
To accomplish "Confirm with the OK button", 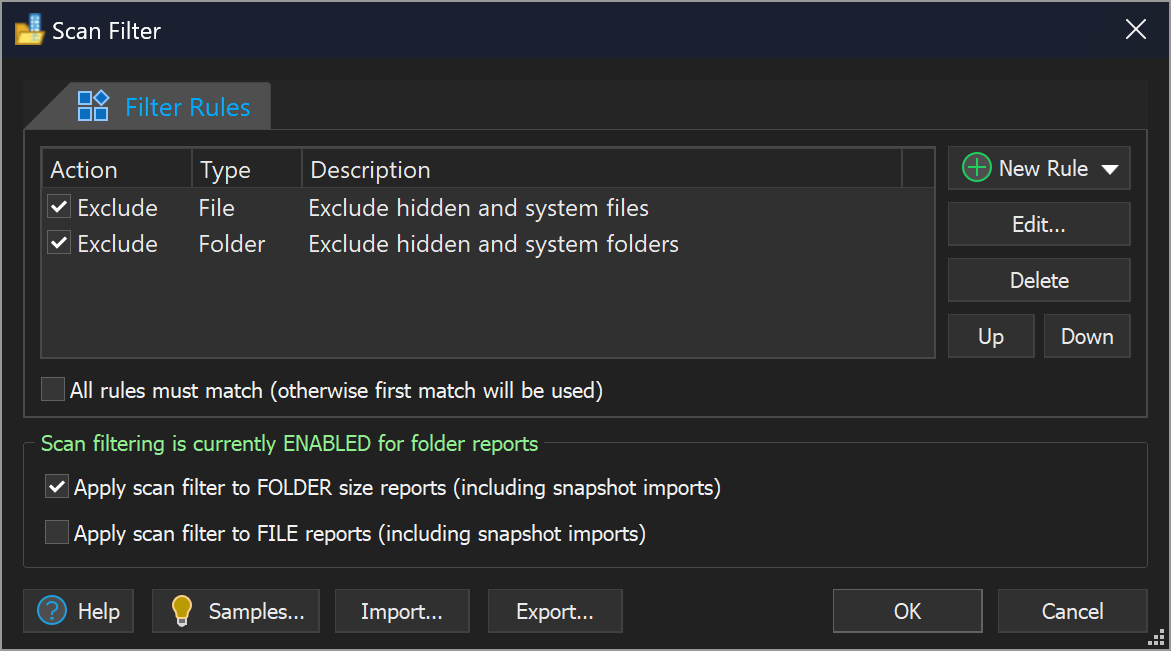I will pyautogui.click(x=907, y=611).
